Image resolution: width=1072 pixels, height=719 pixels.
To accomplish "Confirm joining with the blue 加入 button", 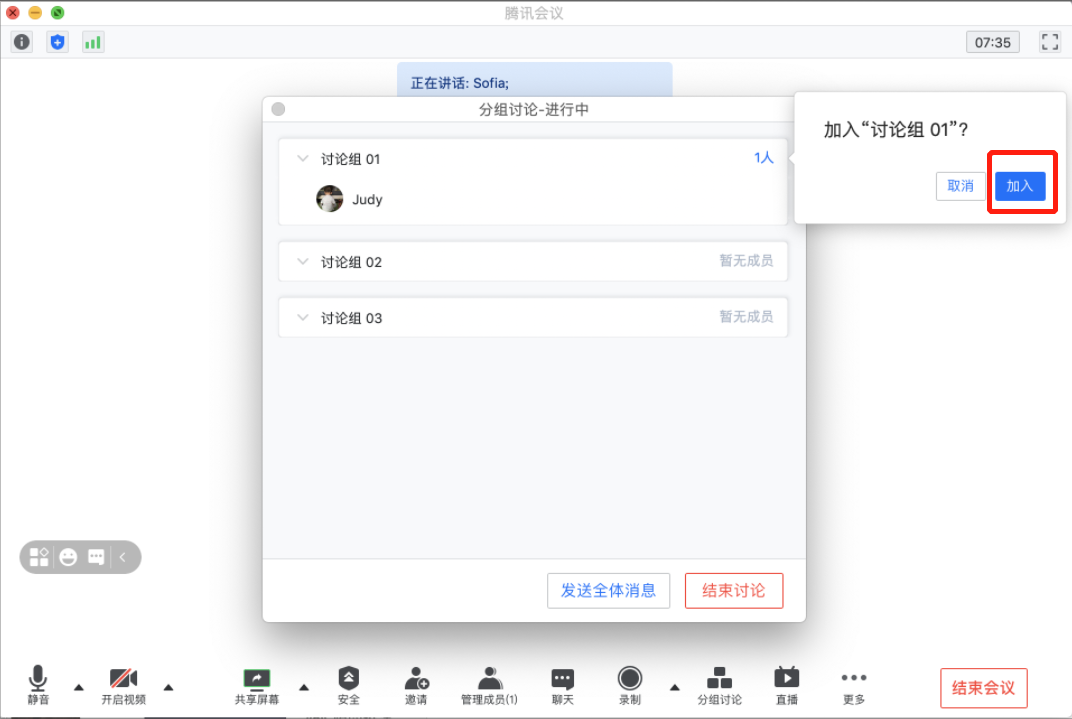I will 1020,186.
